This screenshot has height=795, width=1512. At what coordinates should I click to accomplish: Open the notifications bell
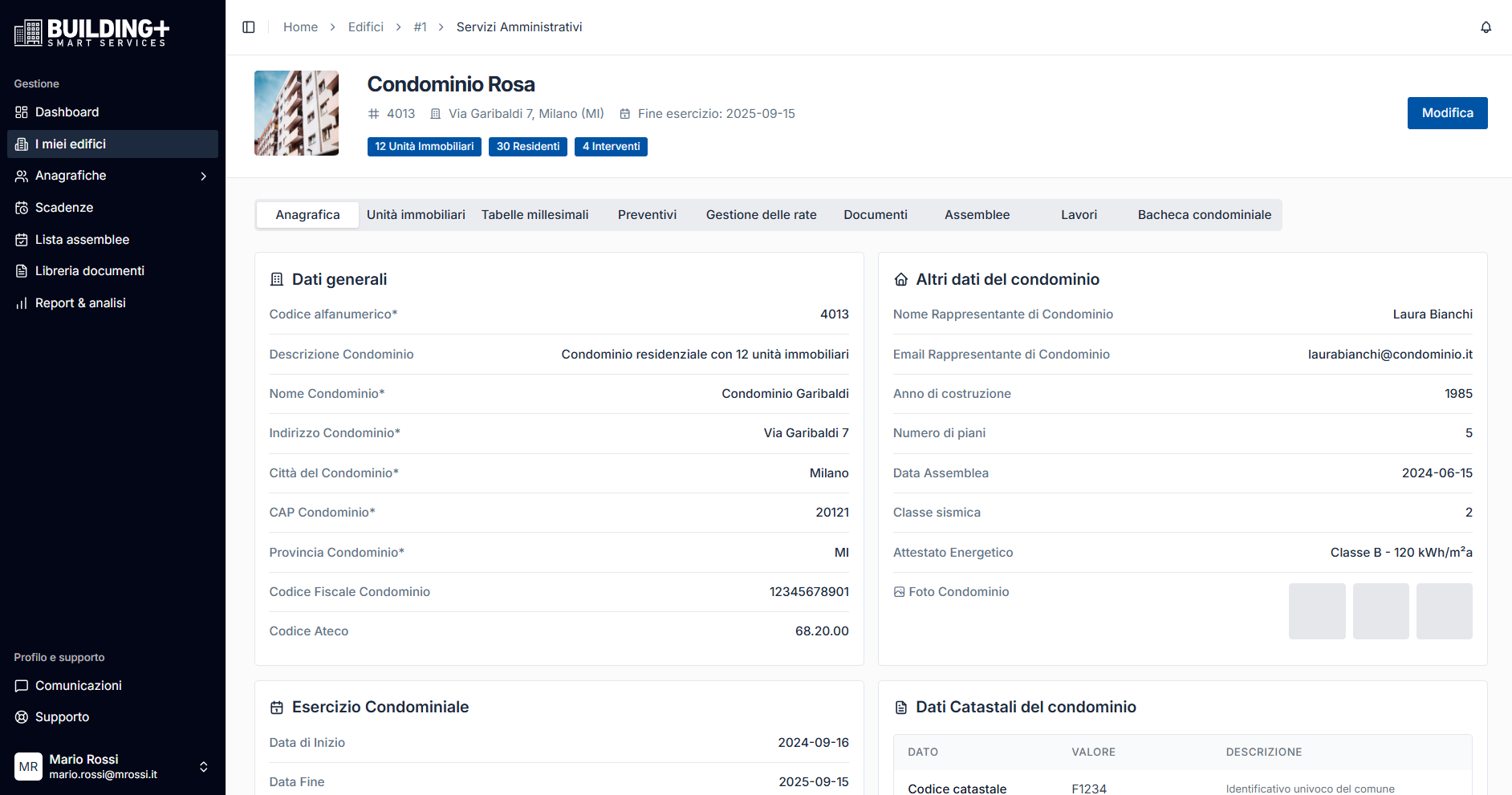[x=1486, y=27]
